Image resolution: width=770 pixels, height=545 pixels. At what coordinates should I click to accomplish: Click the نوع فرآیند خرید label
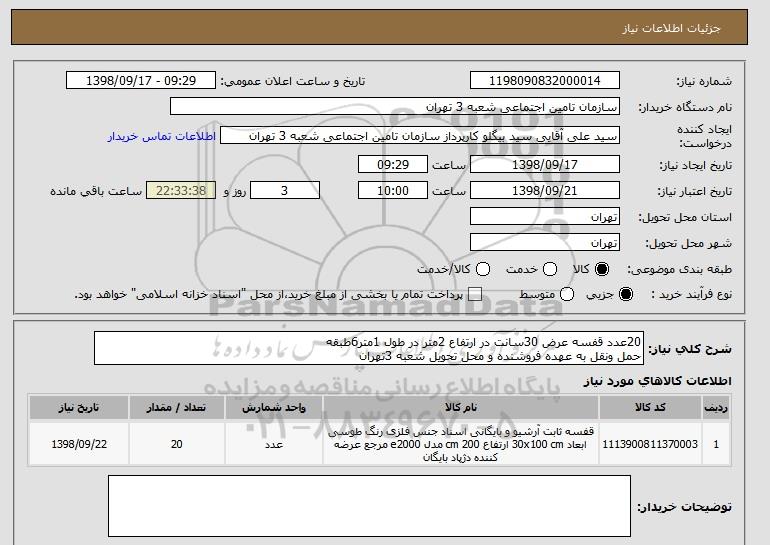691,295
